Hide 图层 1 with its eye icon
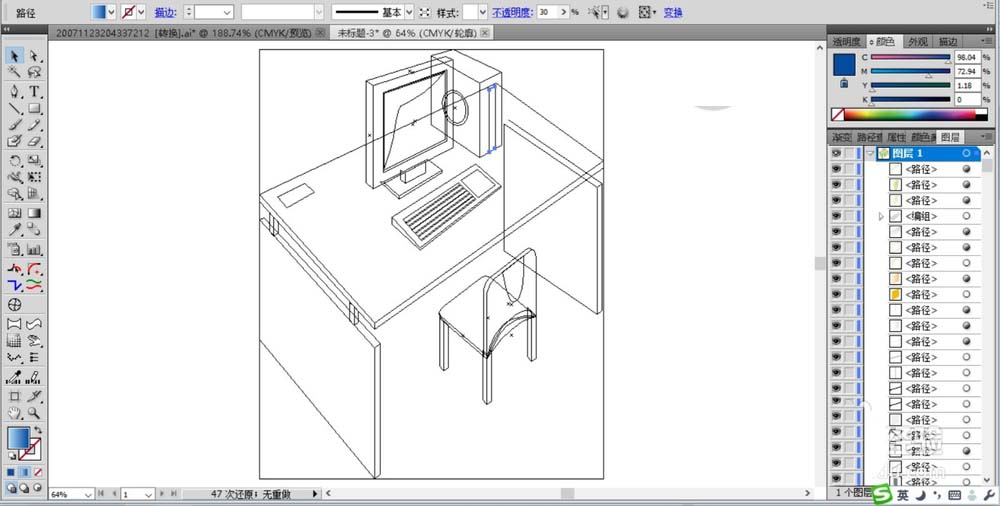 point(836,153)
